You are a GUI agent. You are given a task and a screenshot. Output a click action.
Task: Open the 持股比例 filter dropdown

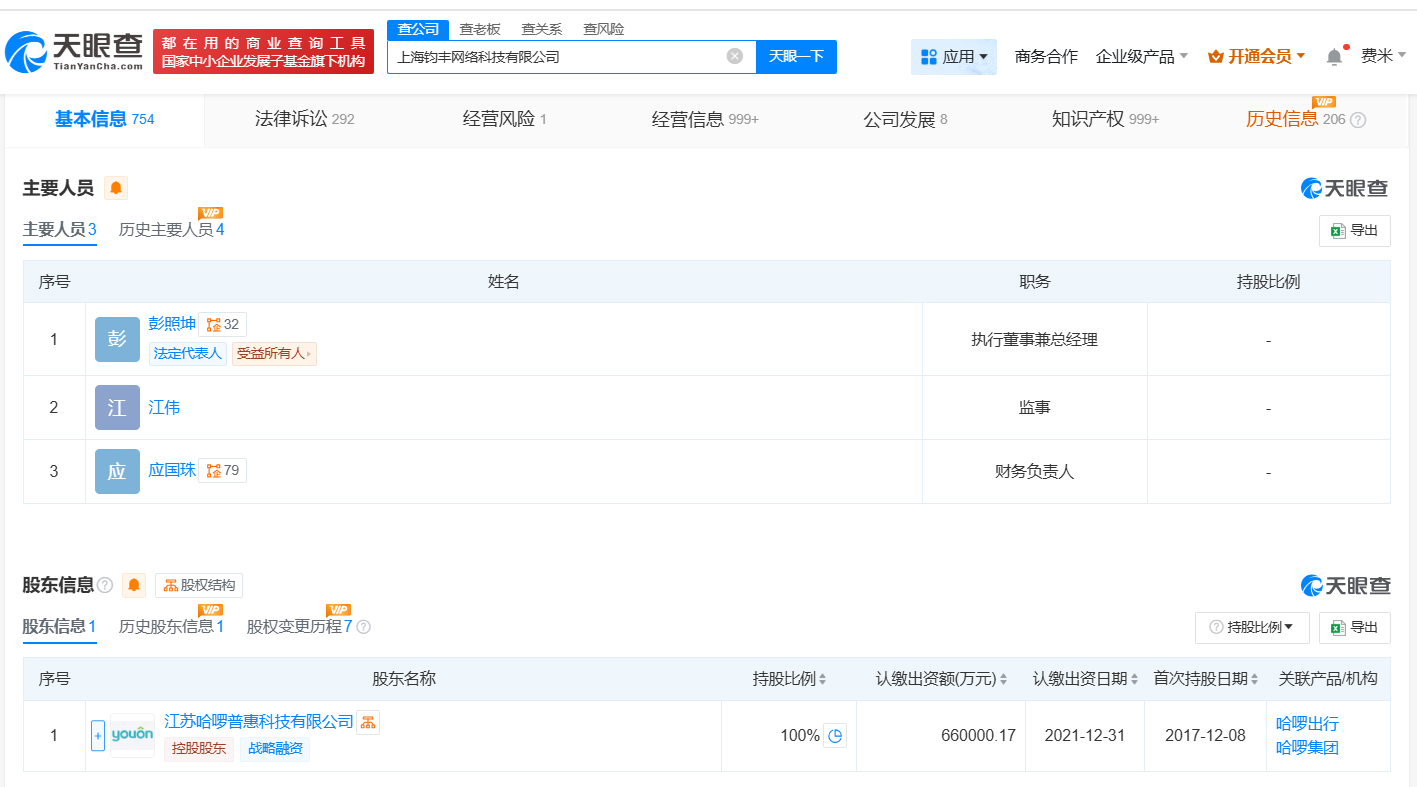[x=1251, y=627]
